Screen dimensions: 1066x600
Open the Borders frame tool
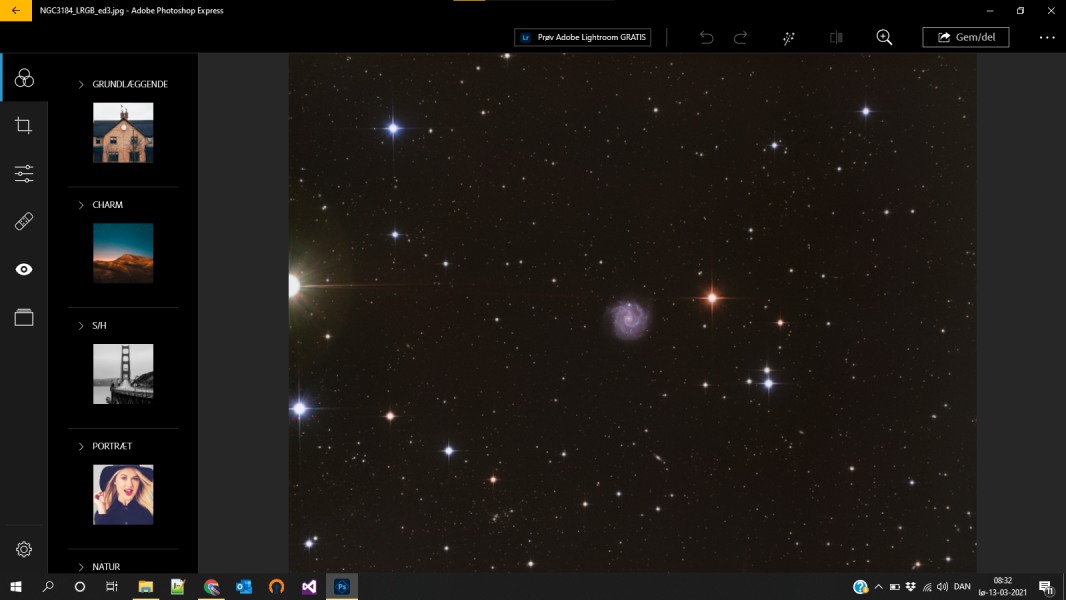tap(24, 317)
